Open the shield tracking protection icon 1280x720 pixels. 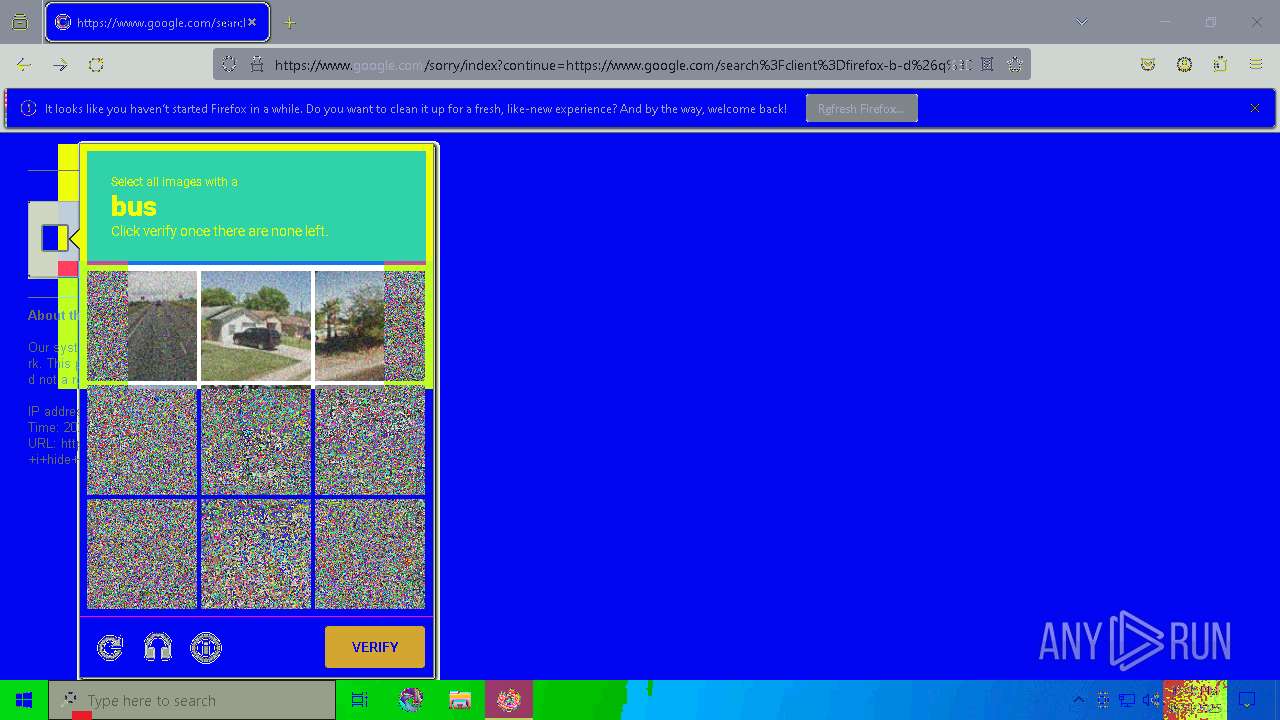click(x=229, y=64)
